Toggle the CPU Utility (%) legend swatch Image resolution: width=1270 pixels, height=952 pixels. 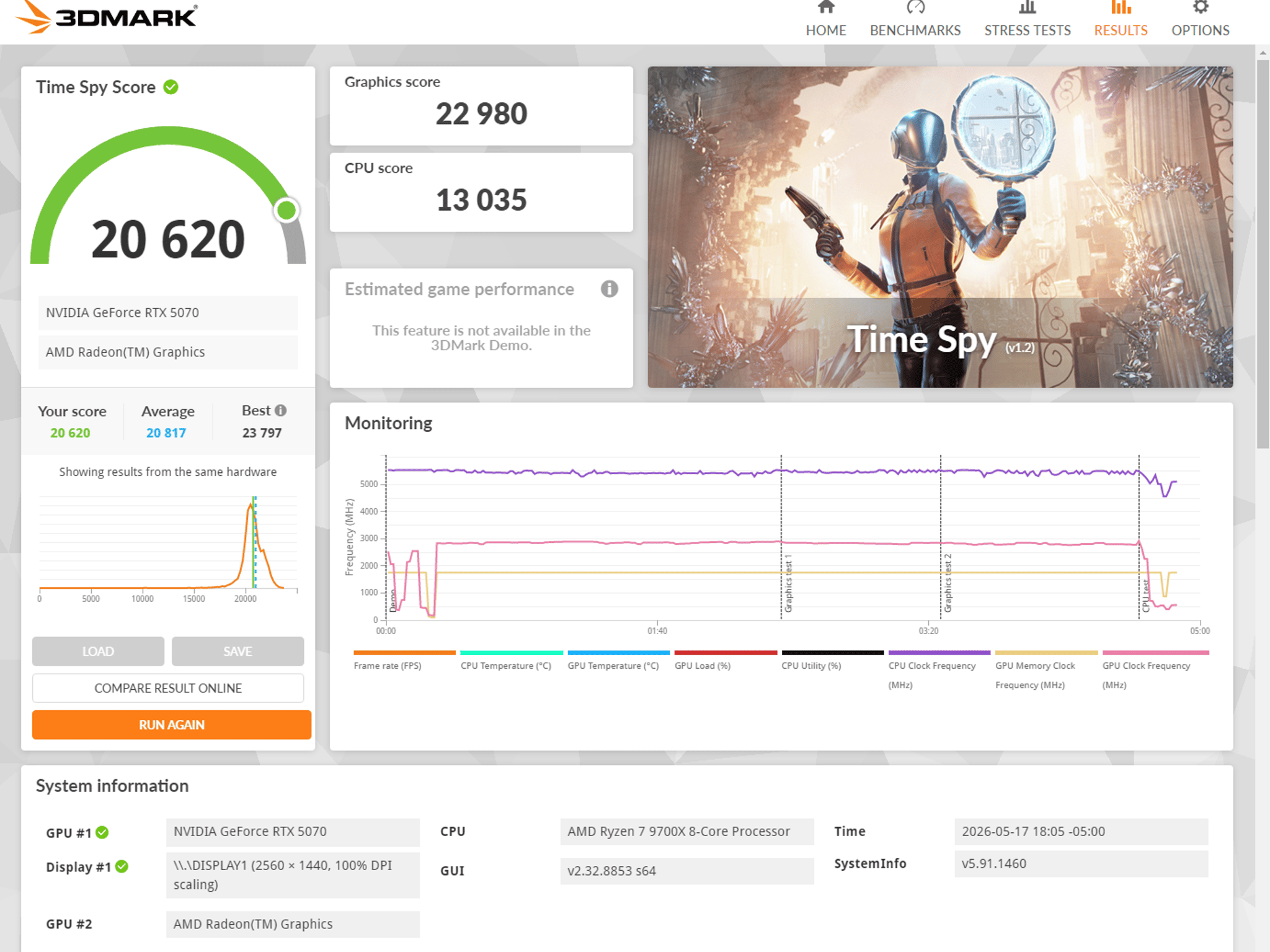pos(833,653)
